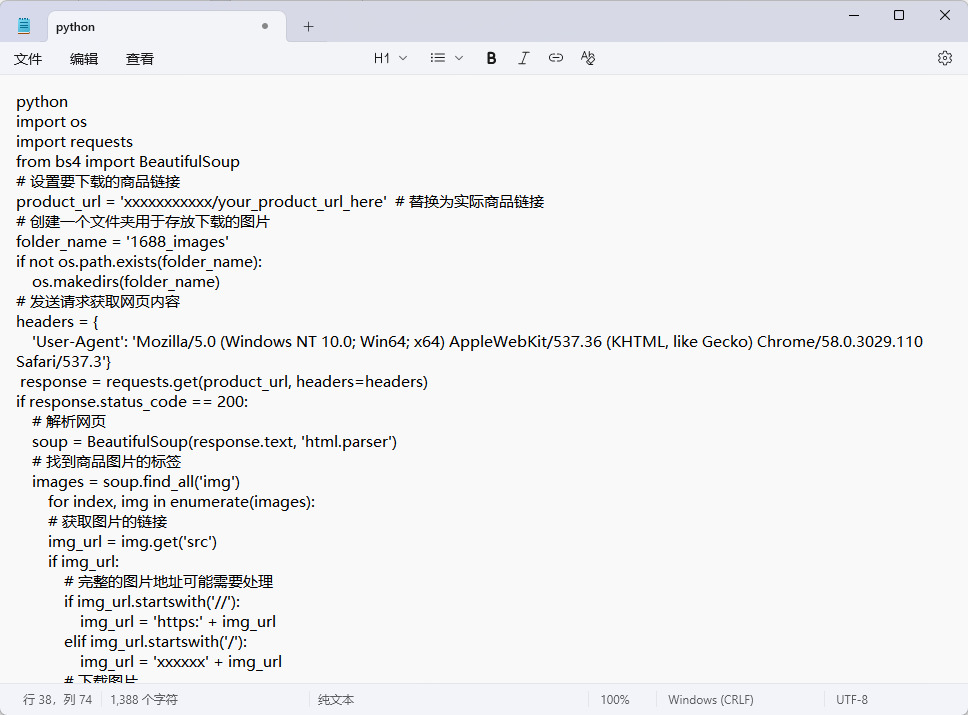
Task: Click Windows (CRLF) line ending indicator
Action: point(710,700)
